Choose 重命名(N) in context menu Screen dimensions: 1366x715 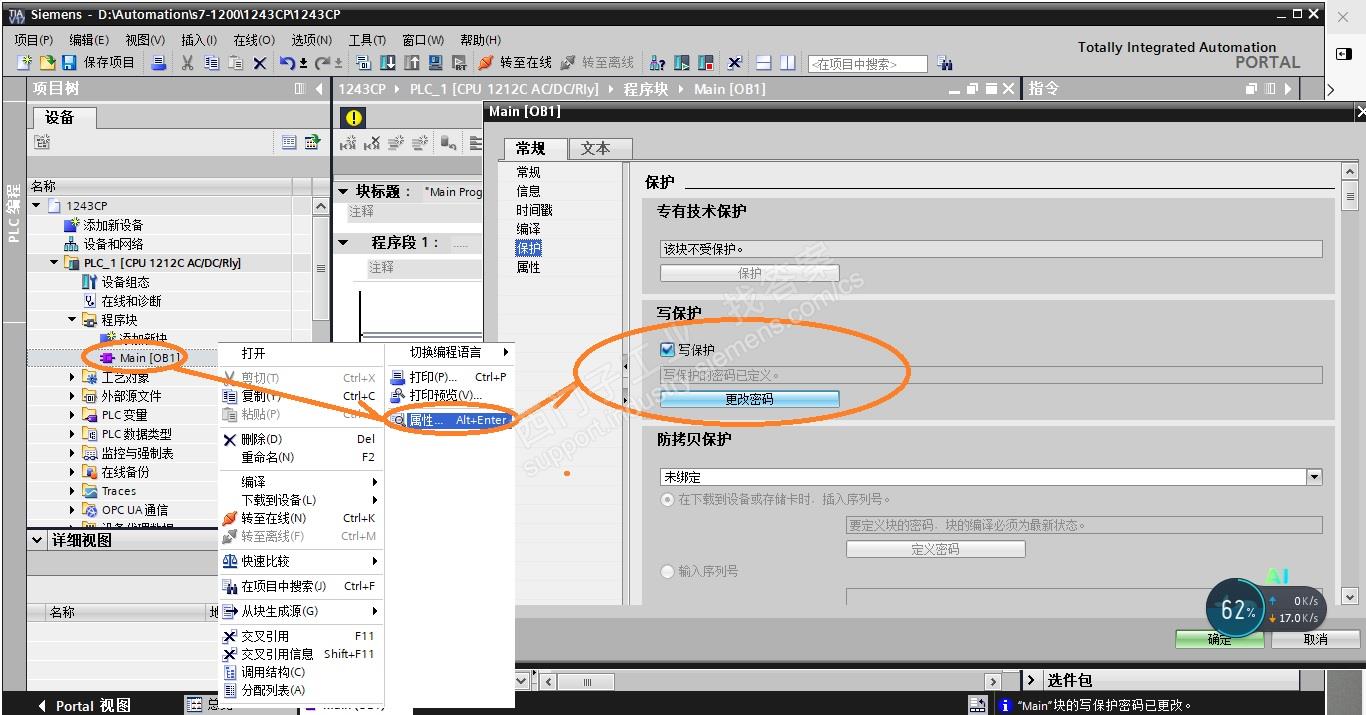point(300,457)
